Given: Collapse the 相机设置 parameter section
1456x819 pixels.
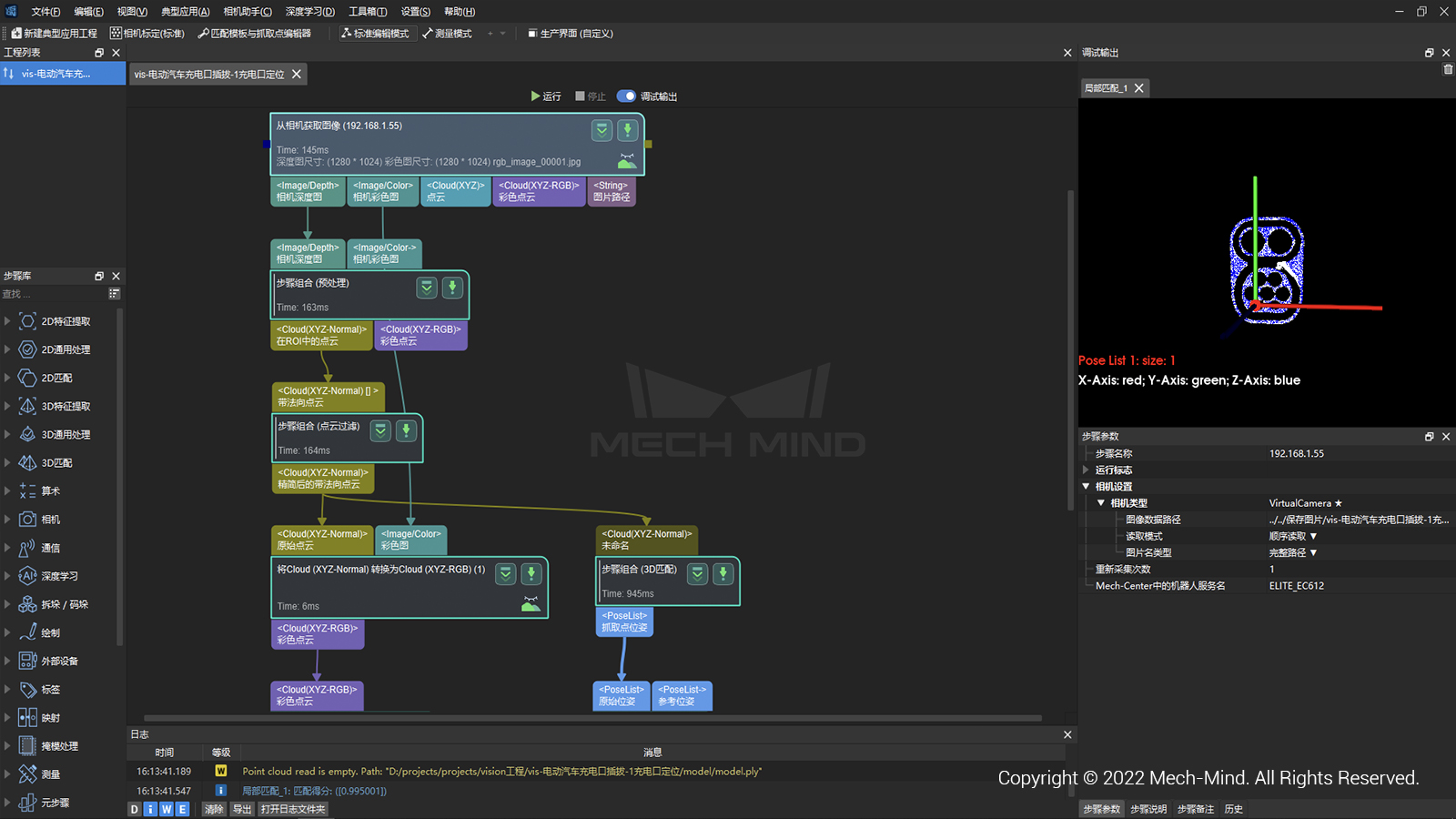Looking at the screenshot, I should 1086,487.
